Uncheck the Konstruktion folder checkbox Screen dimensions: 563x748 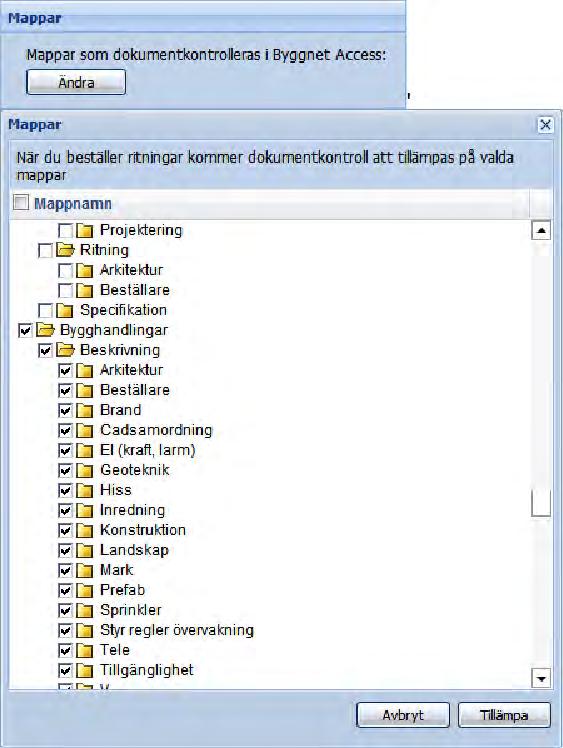click(x=65, y=530)
